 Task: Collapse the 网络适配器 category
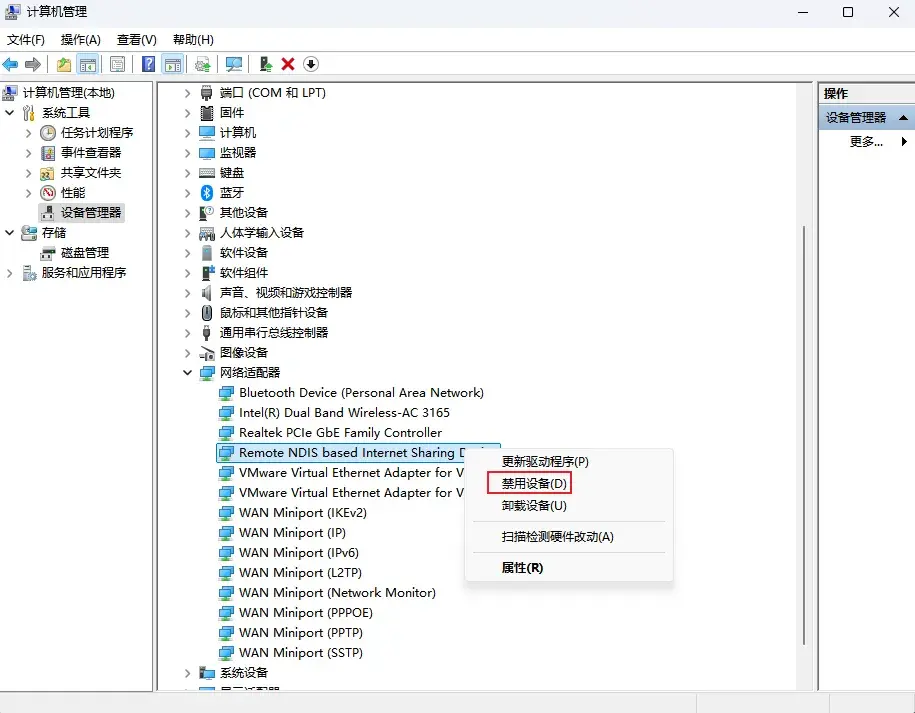(188, 372)
